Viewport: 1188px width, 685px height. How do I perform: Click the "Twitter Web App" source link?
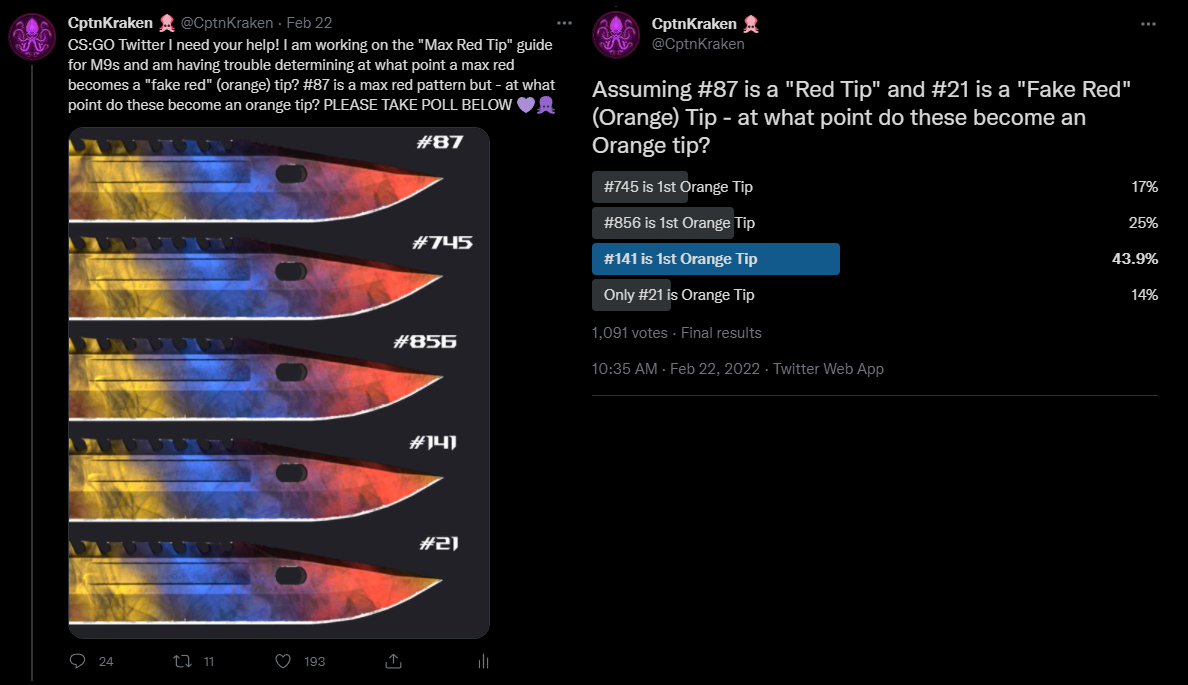pyautogui.click(x=828, y=369)
